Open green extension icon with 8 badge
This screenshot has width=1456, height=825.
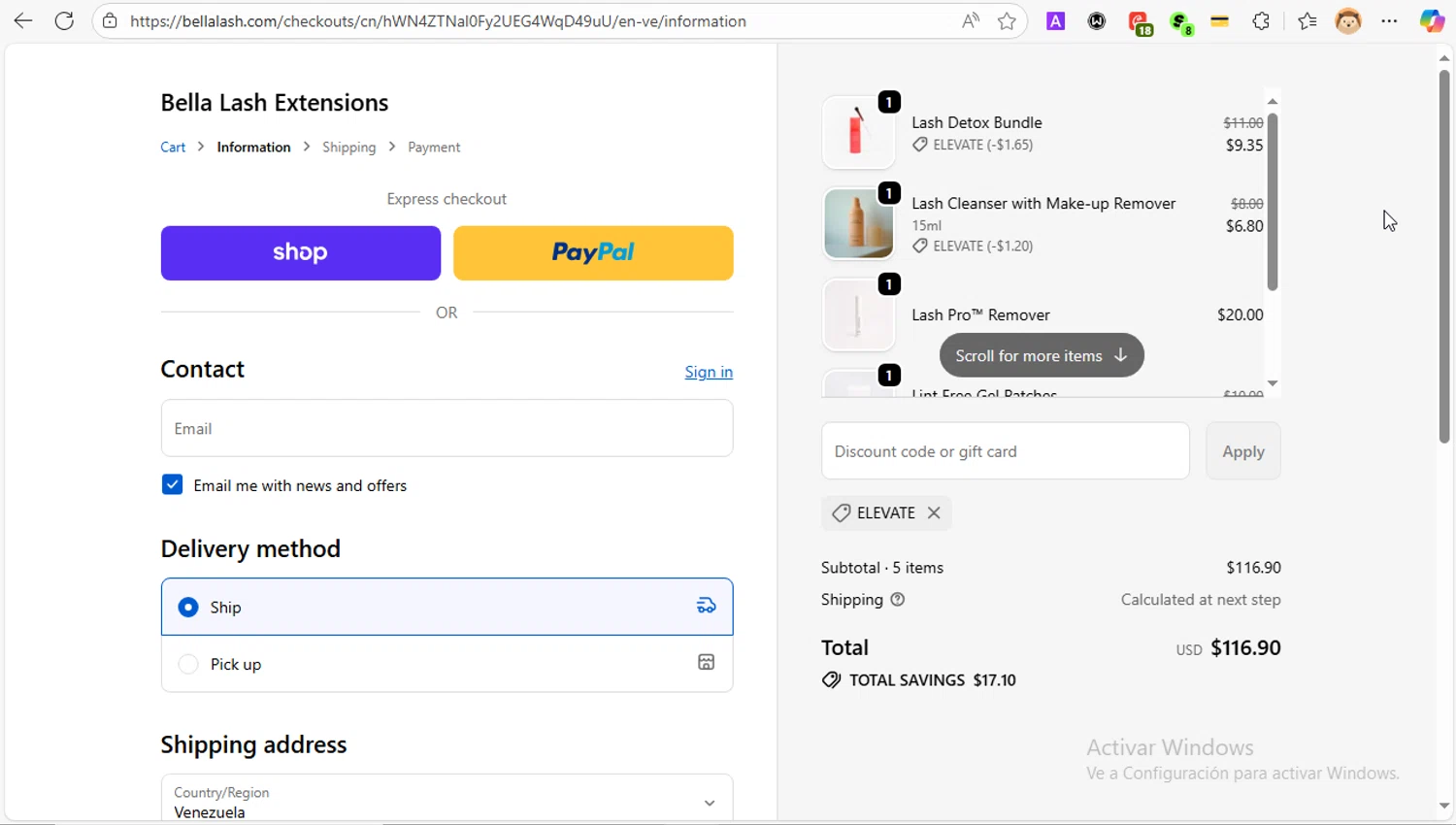[1181, 22]
